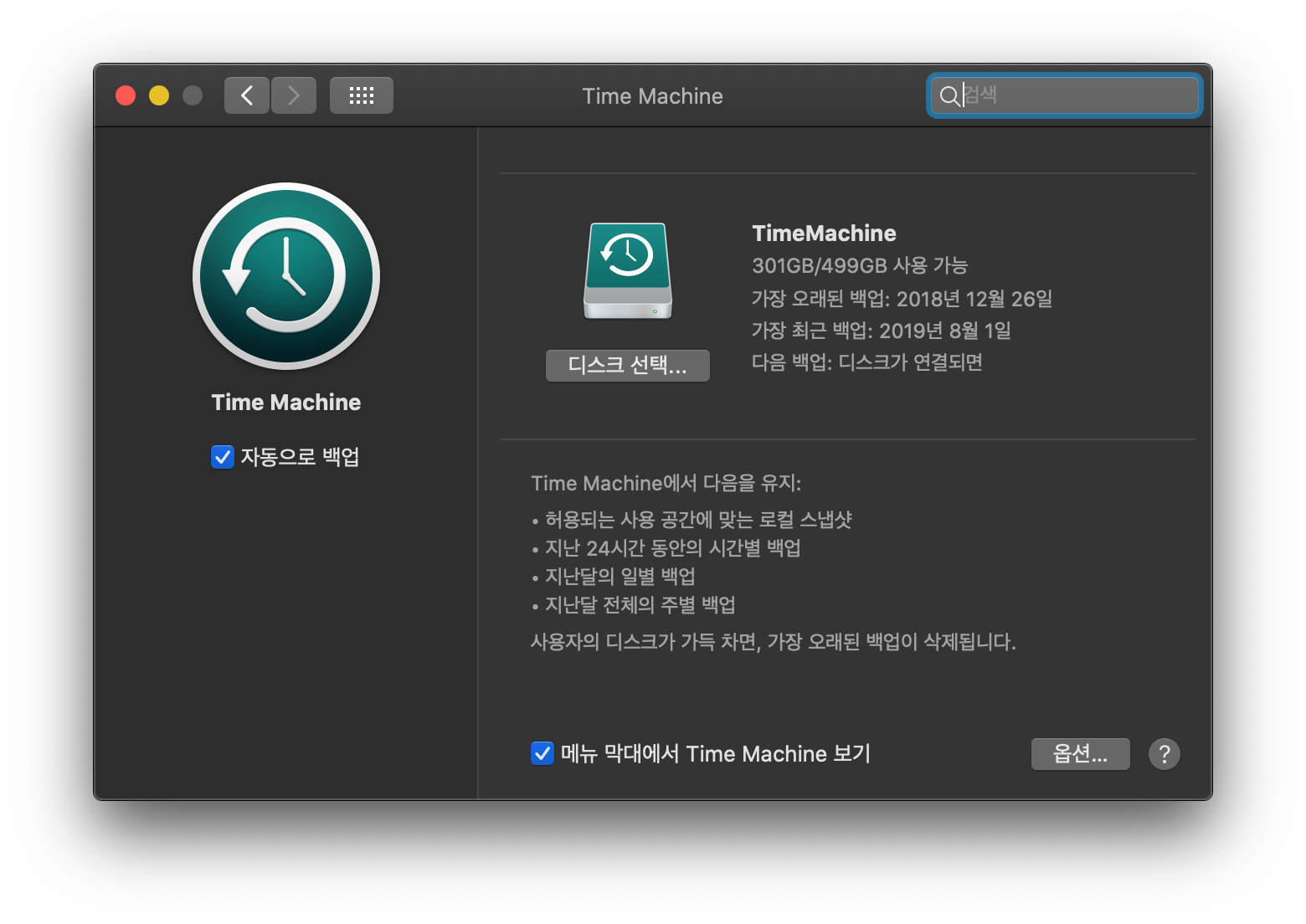Click the 다음 백업 status line
The height and width of the screenshot is (924, 1306).
click(x=866, y=362)
